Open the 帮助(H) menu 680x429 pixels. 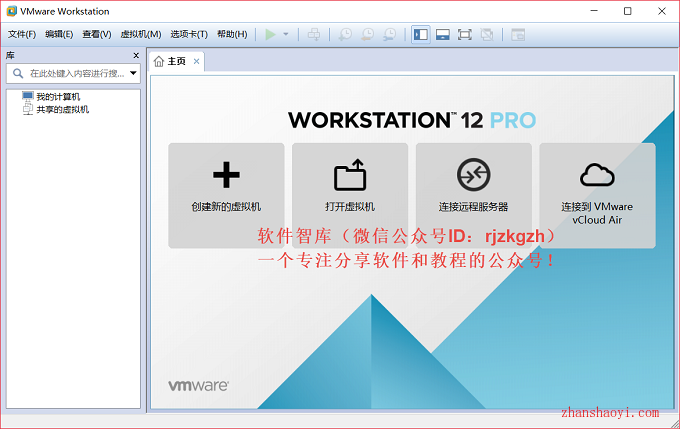pyautogui.click(x=232, y=34)
